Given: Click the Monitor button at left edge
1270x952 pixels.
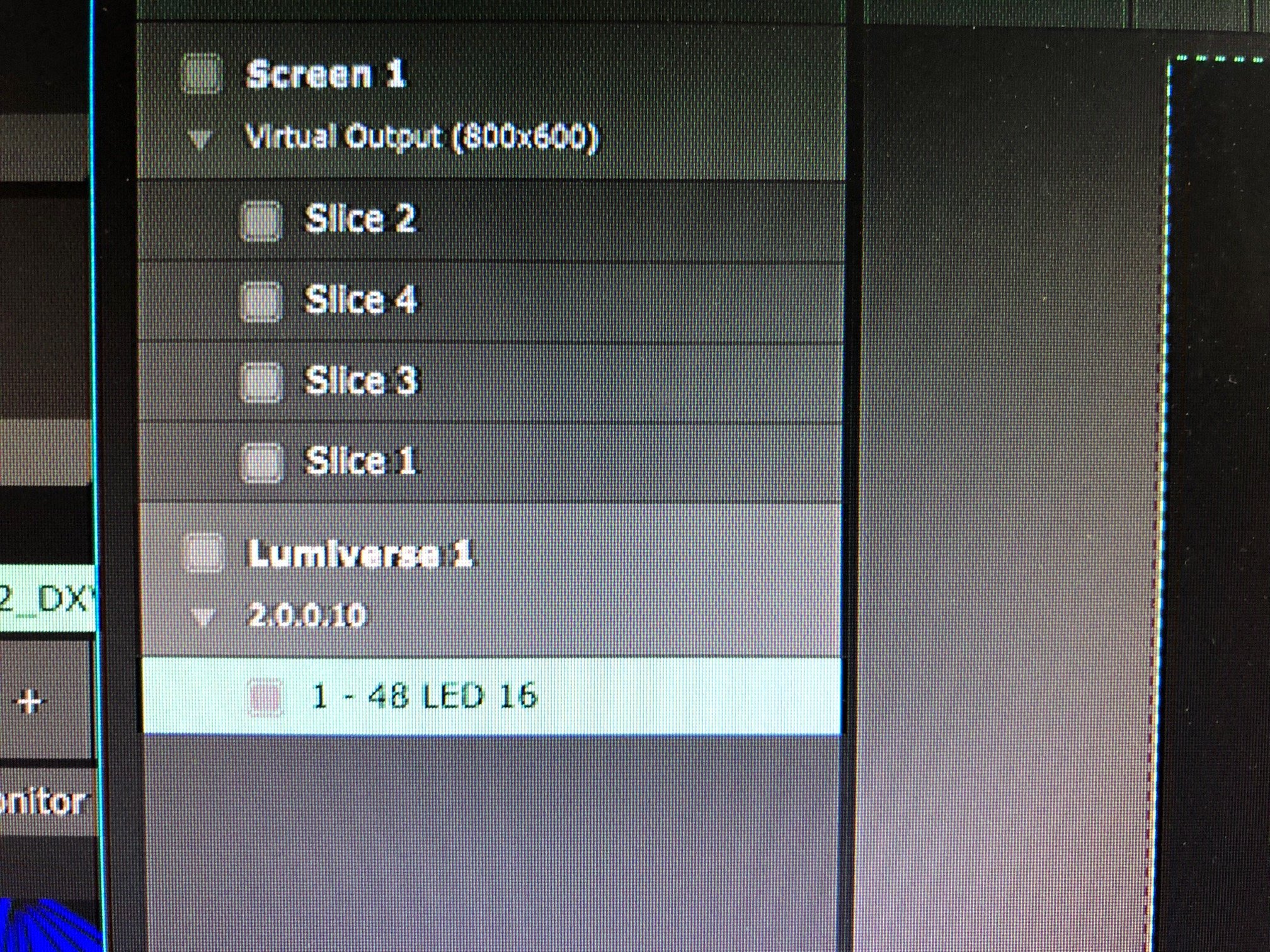Looking at the screenshot, I should 42,803.
